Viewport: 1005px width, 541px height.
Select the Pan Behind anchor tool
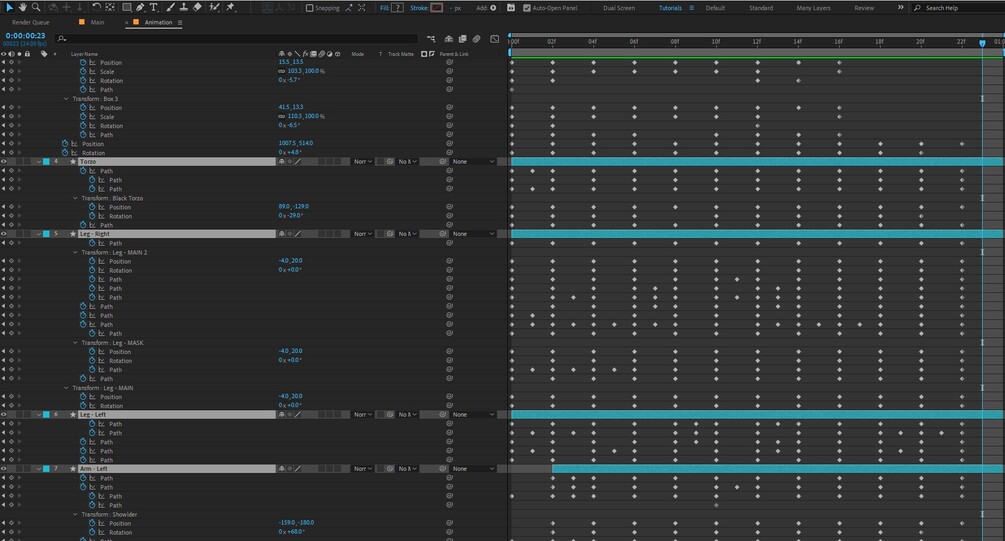110,7
